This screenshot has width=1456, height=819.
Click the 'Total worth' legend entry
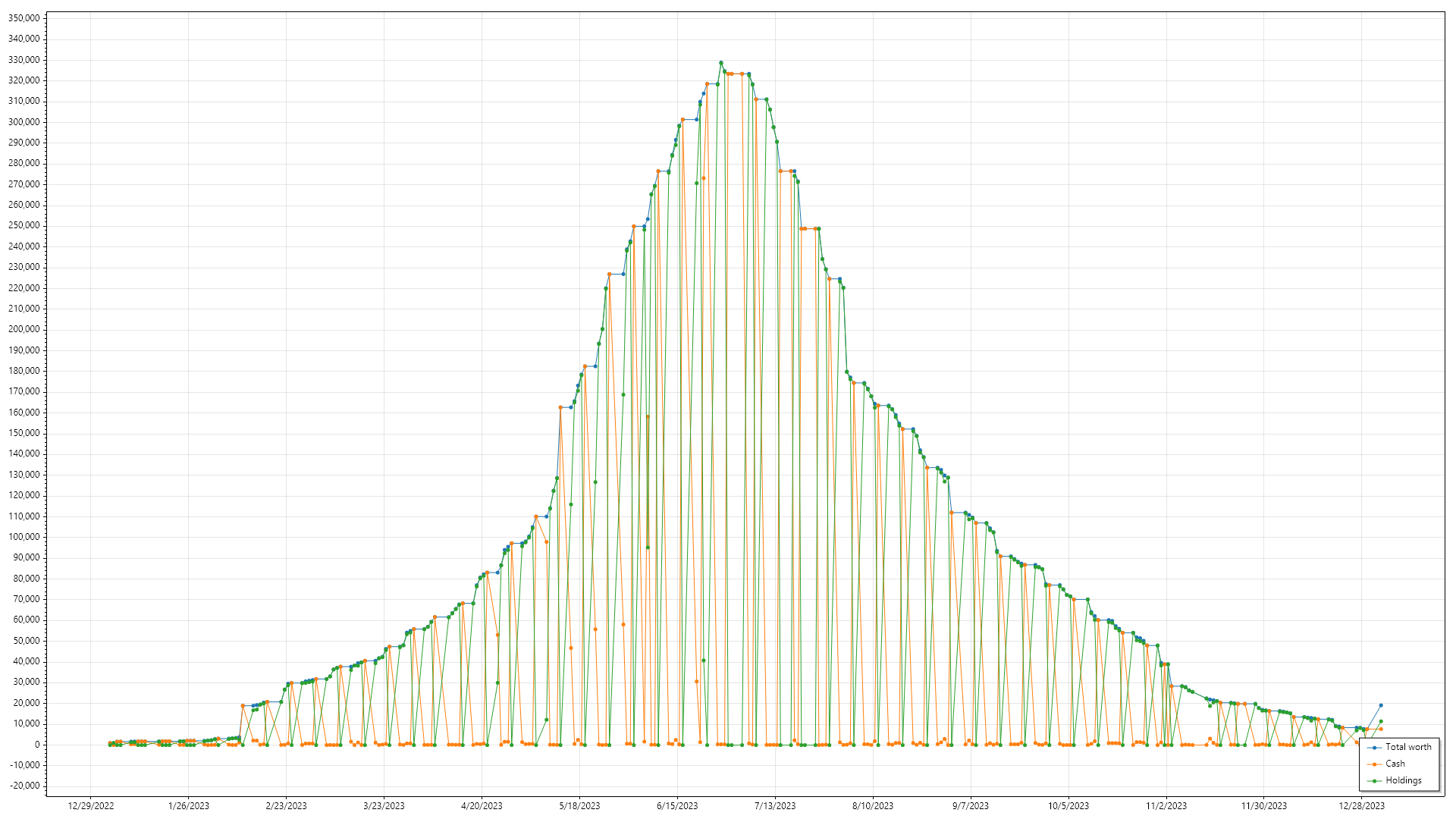[1399, 747]
